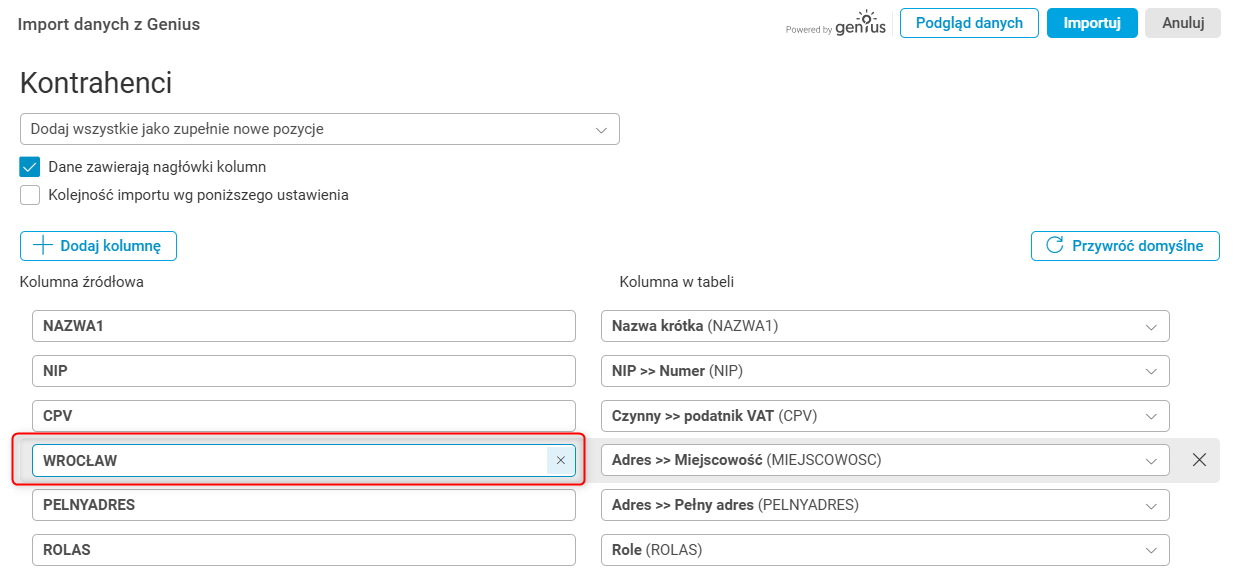This screenshot has width=1237, height=584.
Task: Click the restore icon on Przywróć domyślne
Action: click(x=1054, y=246)
